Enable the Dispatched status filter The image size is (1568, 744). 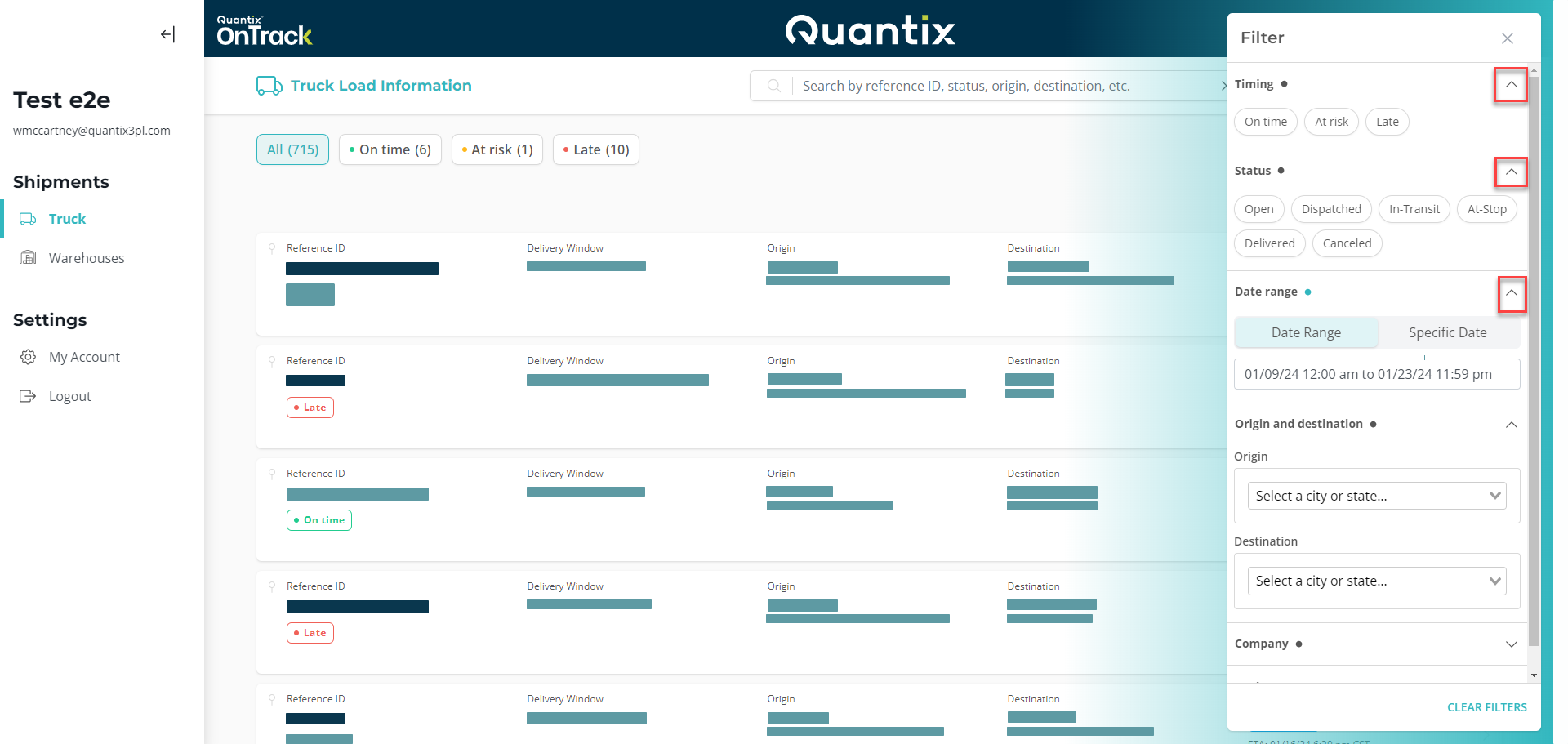(x=1331, y=209)
